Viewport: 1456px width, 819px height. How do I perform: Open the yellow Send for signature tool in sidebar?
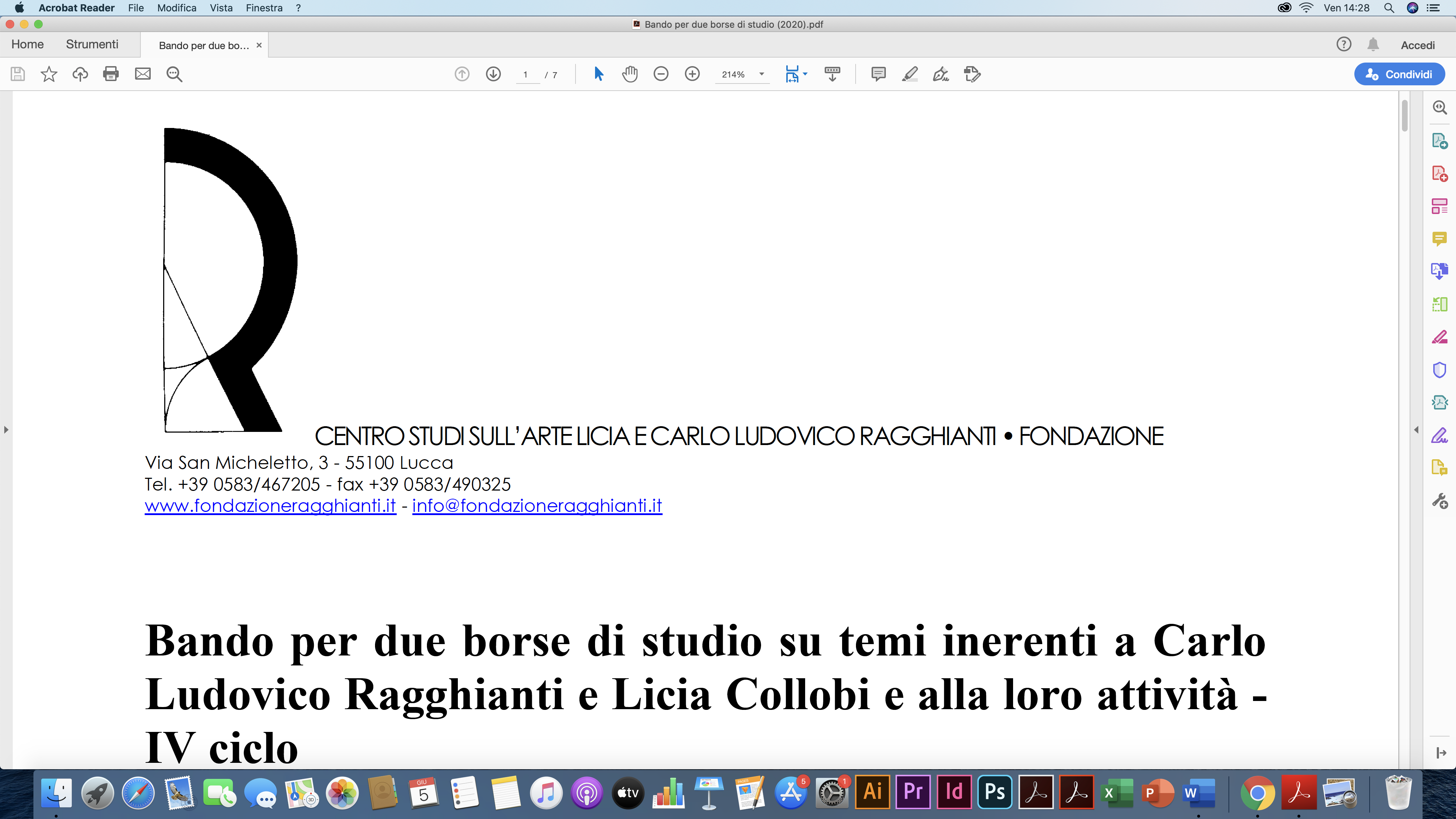pyautogui.click(x=1440, y=468)
